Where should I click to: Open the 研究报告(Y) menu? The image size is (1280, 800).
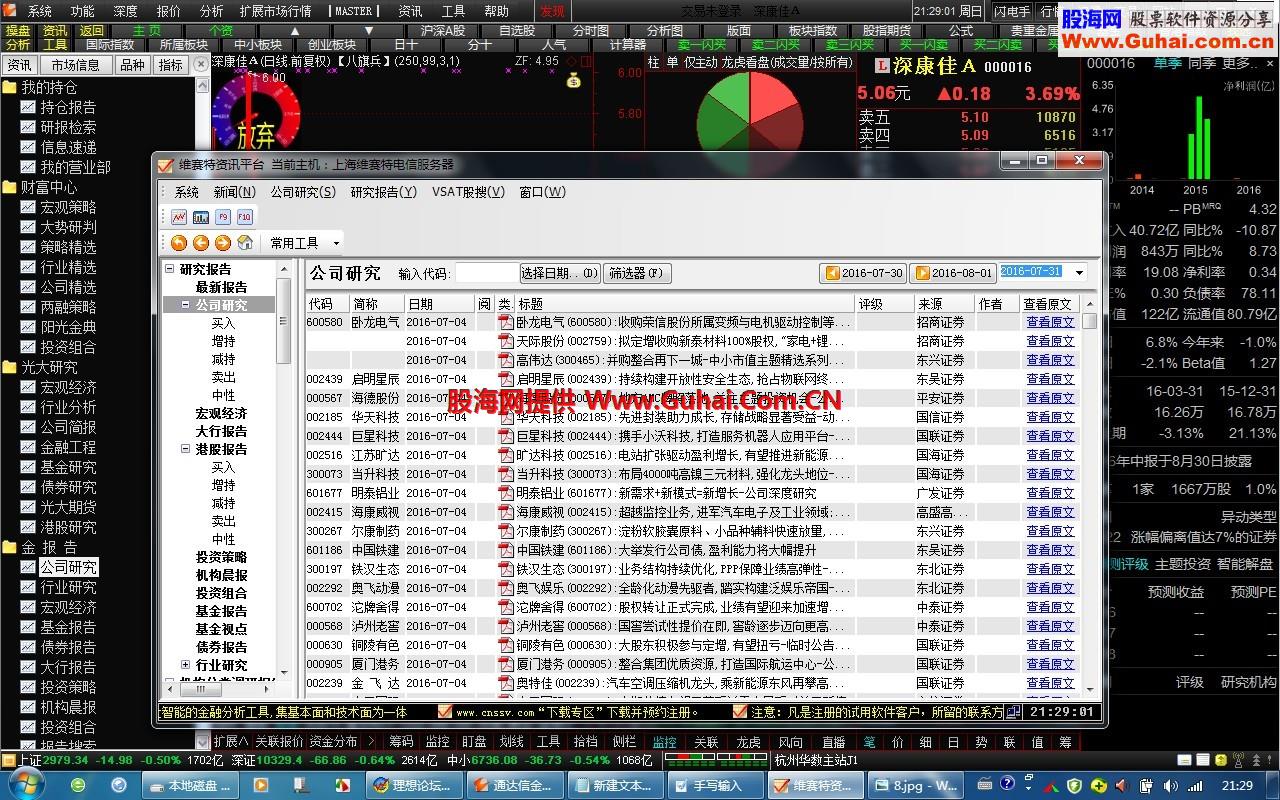pyautogui.click(x=384, y=192)
